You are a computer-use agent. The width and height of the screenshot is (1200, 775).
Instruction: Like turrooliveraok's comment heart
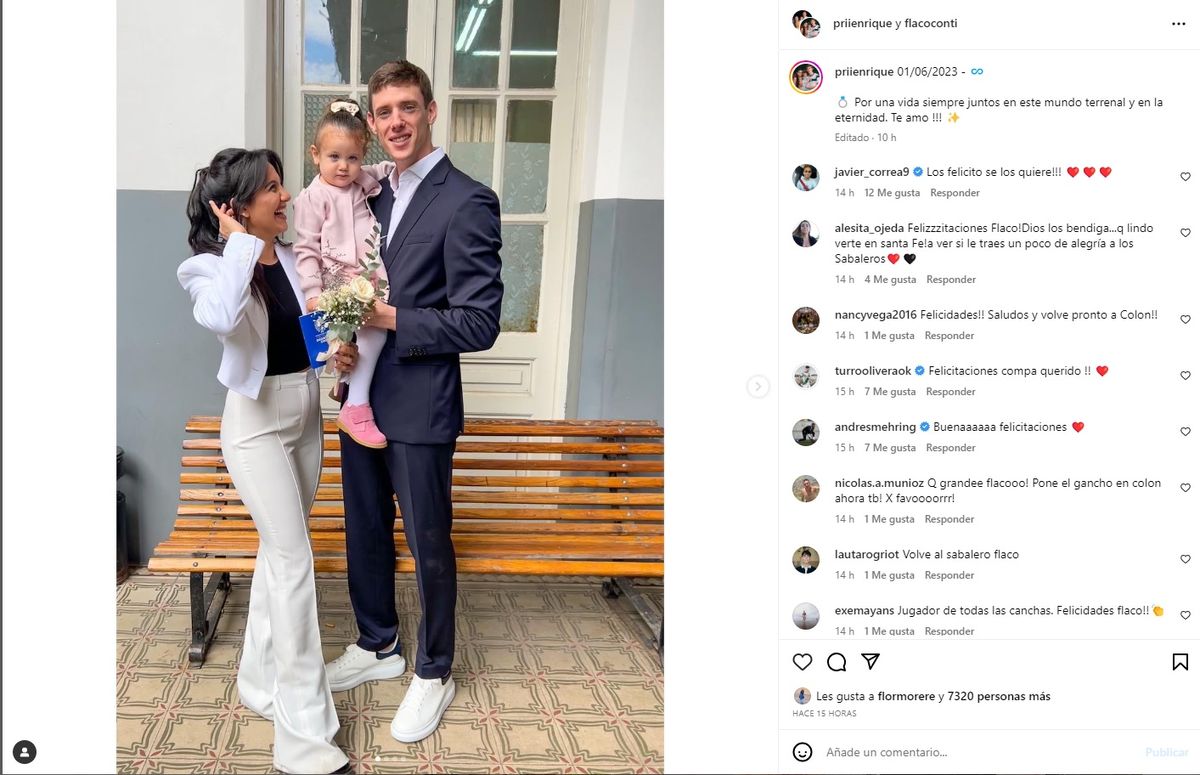(x=1185, y=376)
